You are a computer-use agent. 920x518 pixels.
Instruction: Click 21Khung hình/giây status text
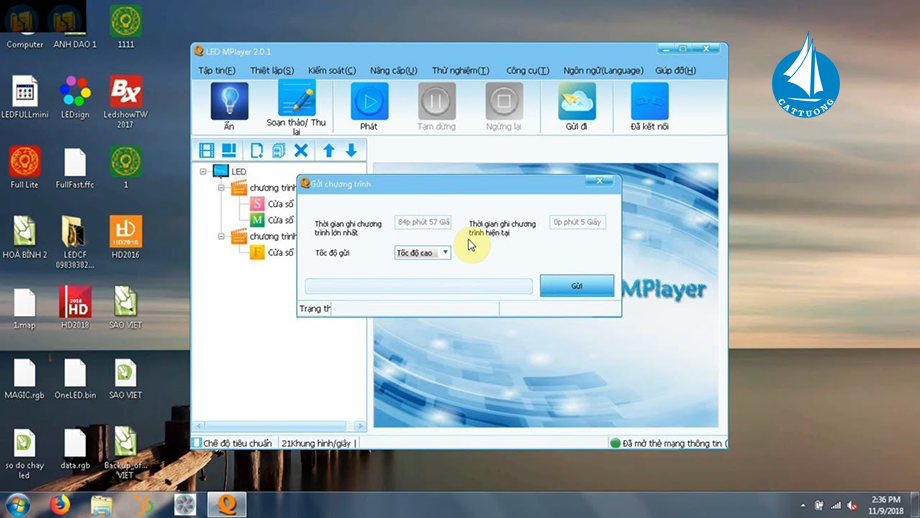316,443
